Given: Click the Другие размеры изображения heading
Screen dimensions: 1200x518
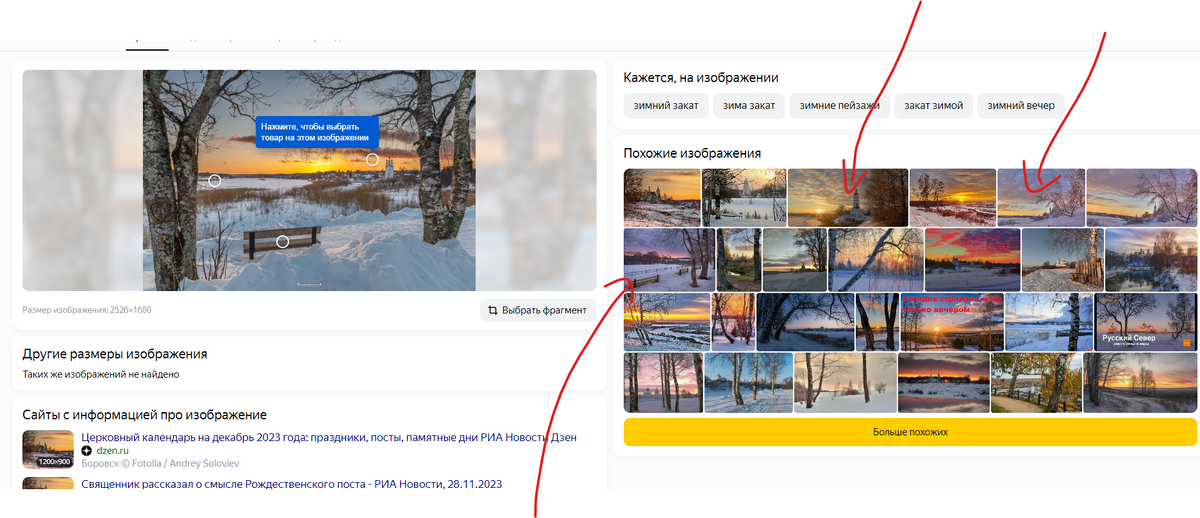Looking at the screenshot, I should 115,353.
